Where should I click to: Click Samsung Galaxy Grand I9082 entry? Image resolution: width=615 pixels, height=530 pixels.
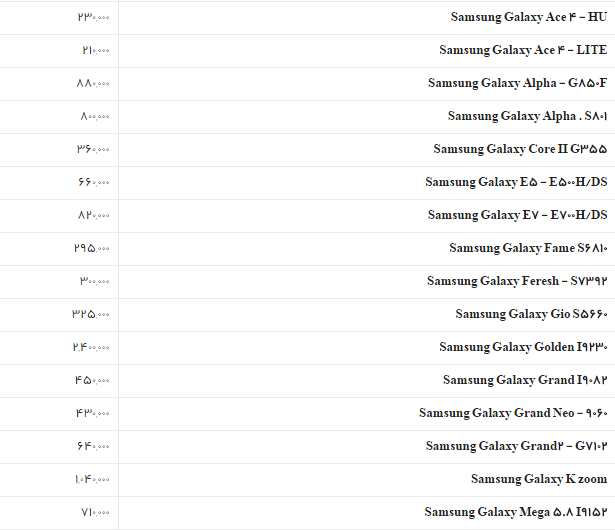pyautogui.click(x=525, y=380)
